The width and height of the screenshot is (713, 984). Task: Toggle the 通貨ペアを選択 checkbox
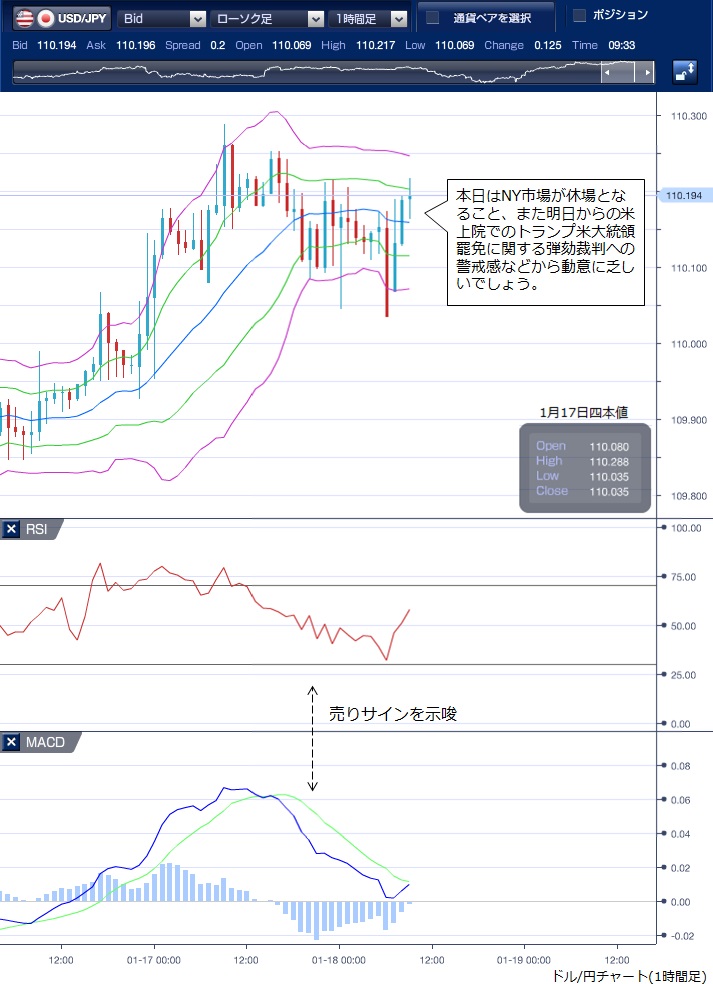tap(433, 18)
